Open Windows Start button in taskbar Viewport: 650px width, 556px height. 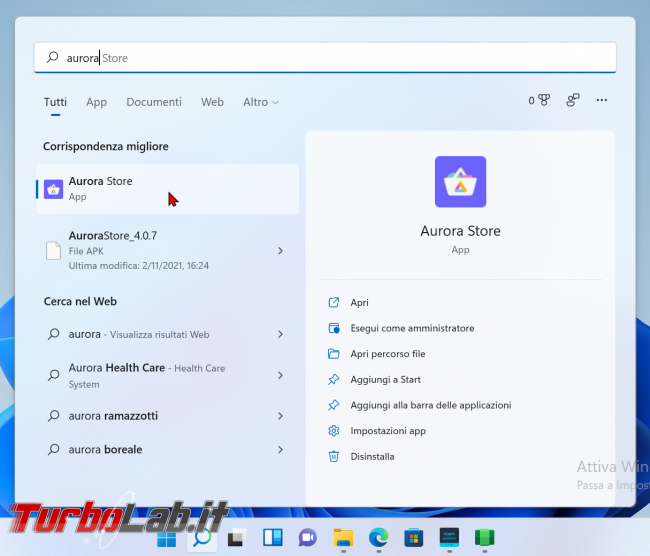pos(167,539)
